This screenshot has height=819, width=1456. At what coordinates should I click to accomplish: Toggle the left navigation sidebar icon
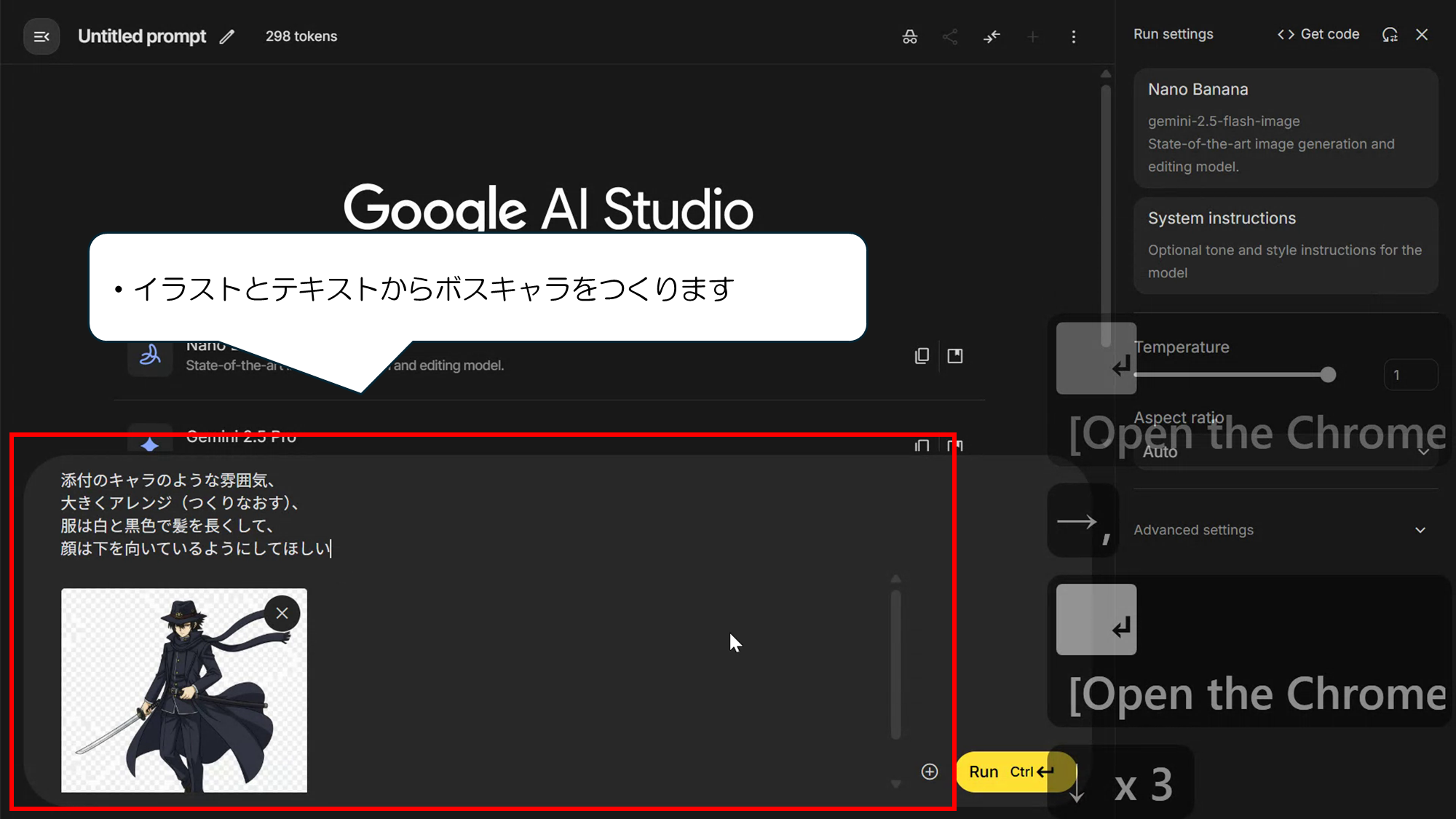click(41, 36)
